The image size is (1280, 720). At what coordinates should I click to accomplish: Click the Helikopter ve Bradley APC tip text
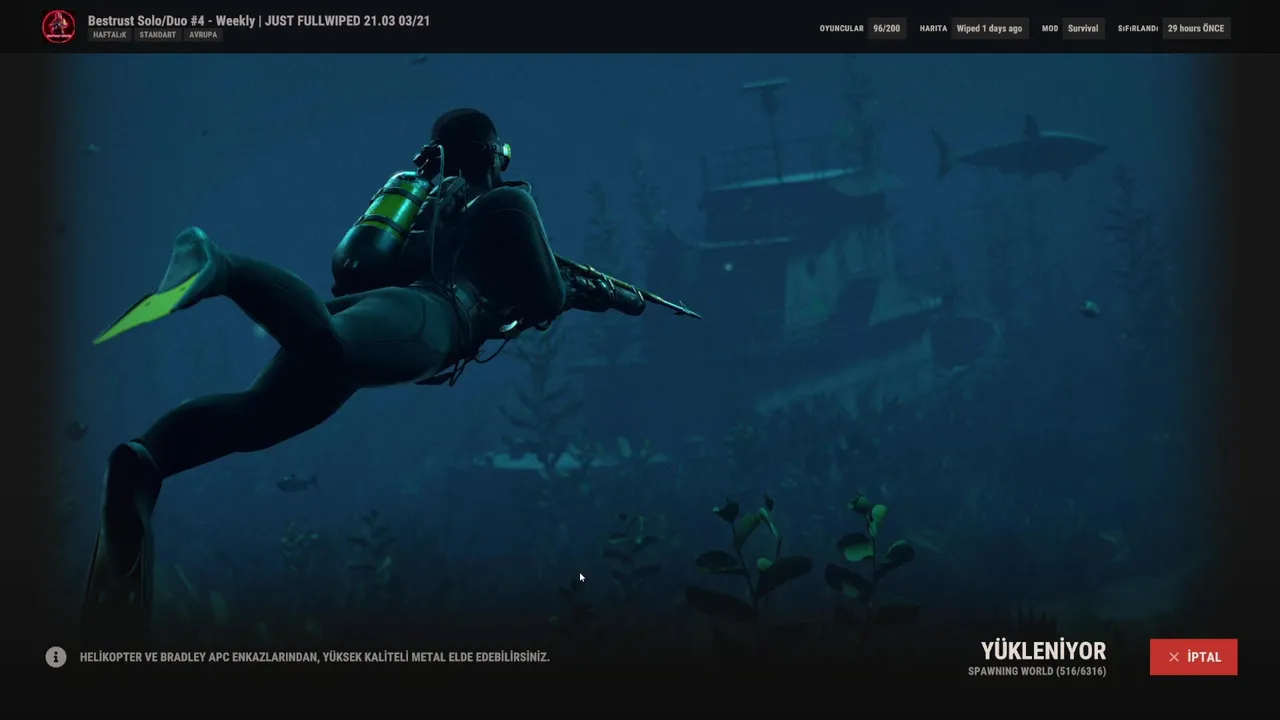point(315,657)
